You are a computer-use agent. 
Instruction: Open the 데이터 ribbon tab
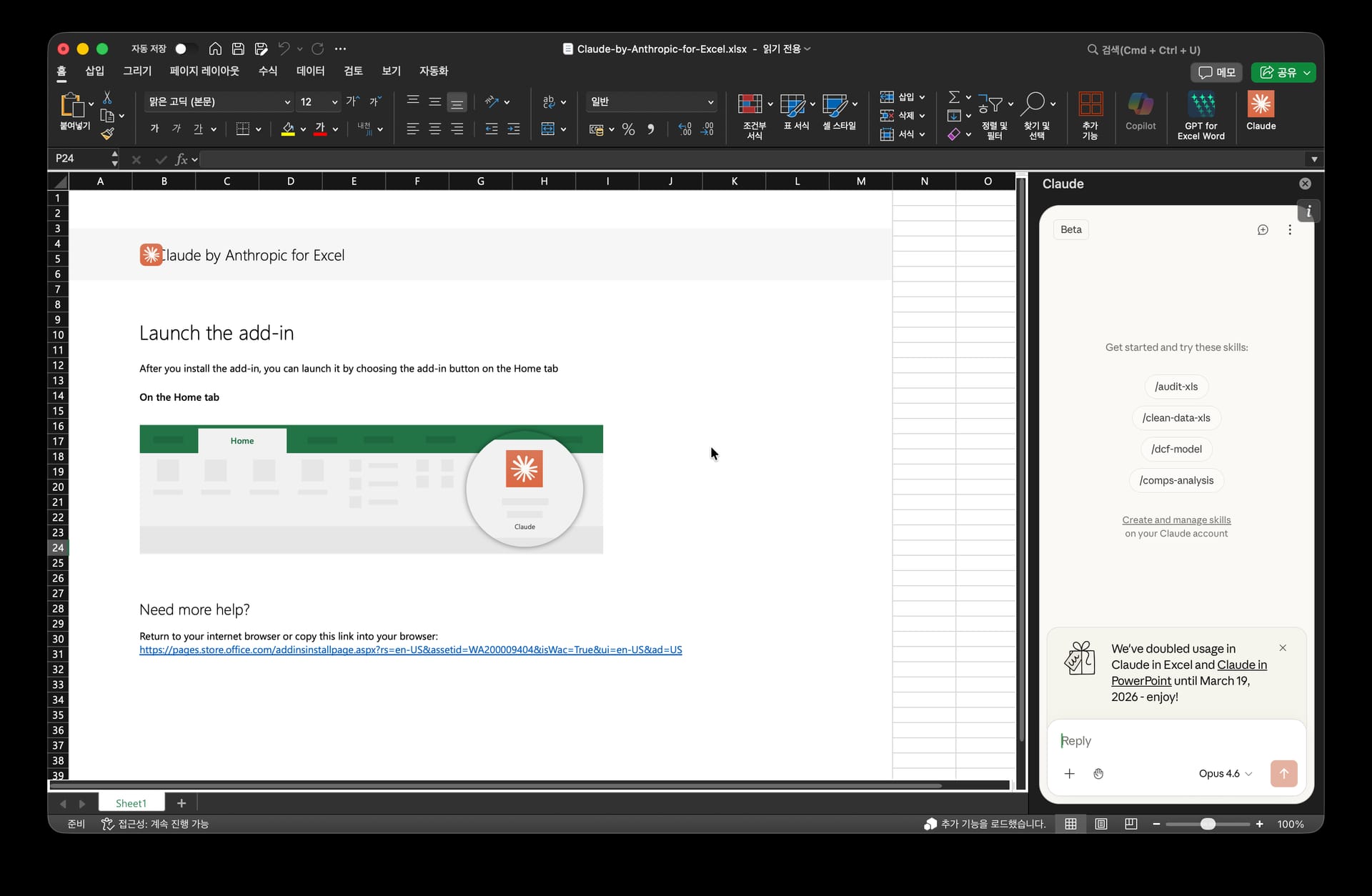[310, 71]
